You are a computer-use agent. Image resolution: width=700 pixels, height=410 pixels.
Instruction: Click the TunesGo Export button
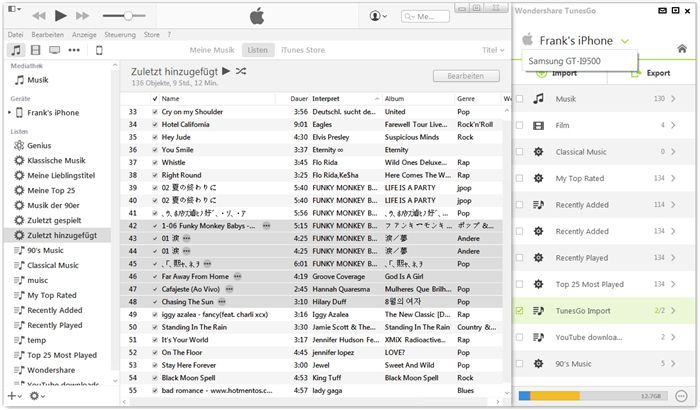[x=651, y=73]
